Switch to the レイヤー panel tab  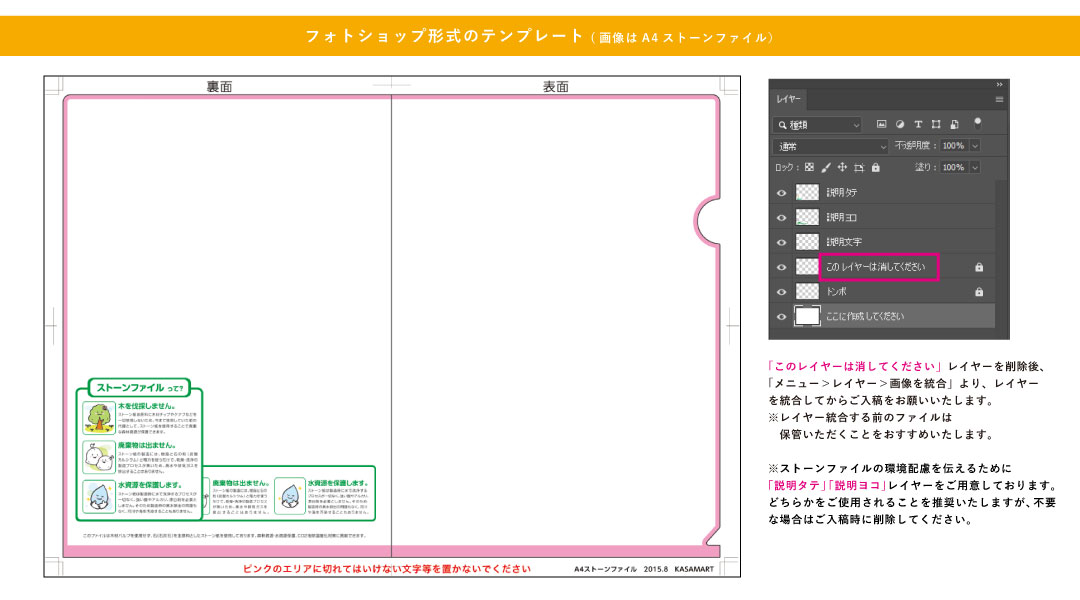point(788,100)
